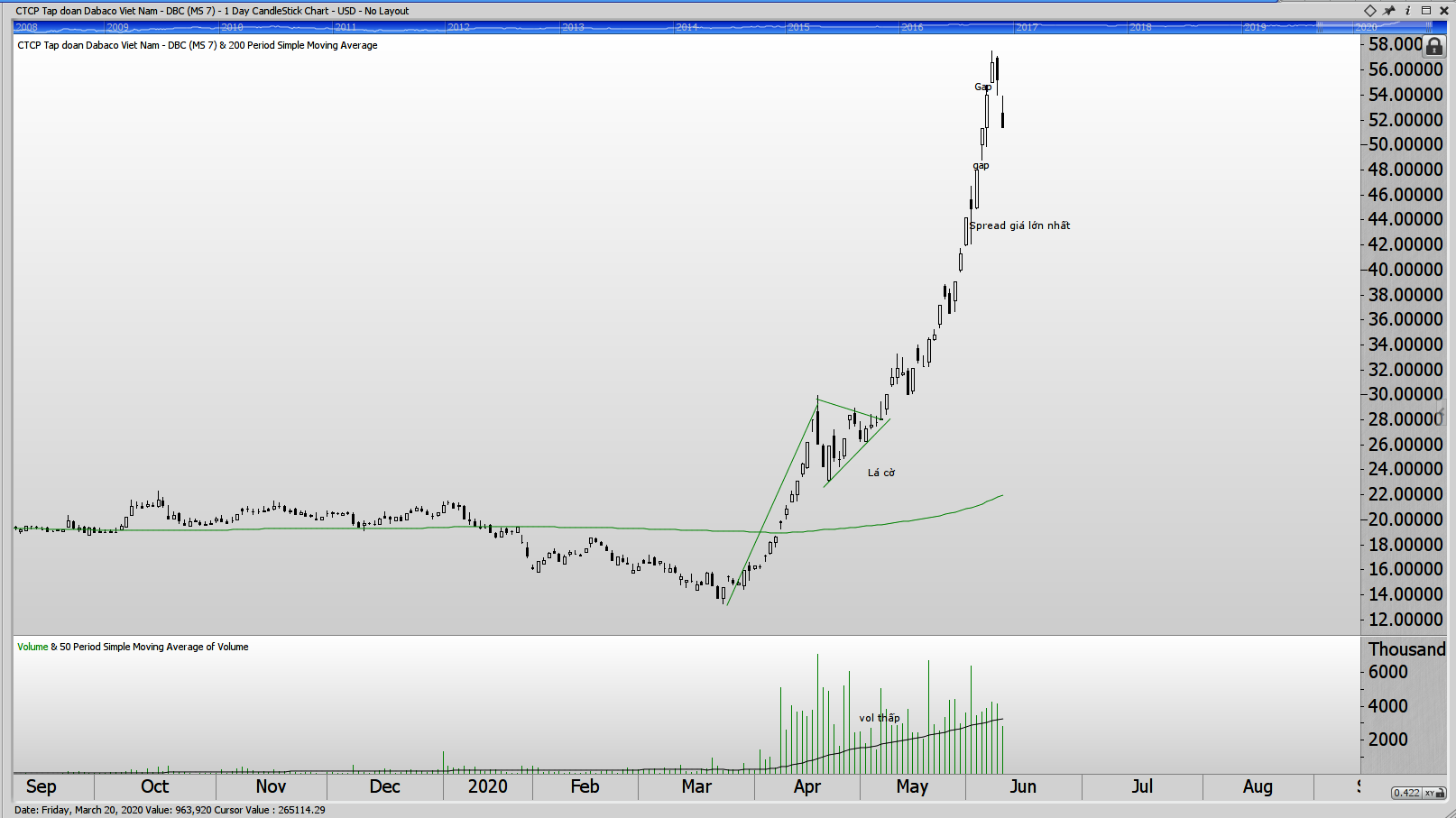The height and width of the screenshot is (818, 1456).
Task: Click the green 'Volume' legend label
Action: 32,647
